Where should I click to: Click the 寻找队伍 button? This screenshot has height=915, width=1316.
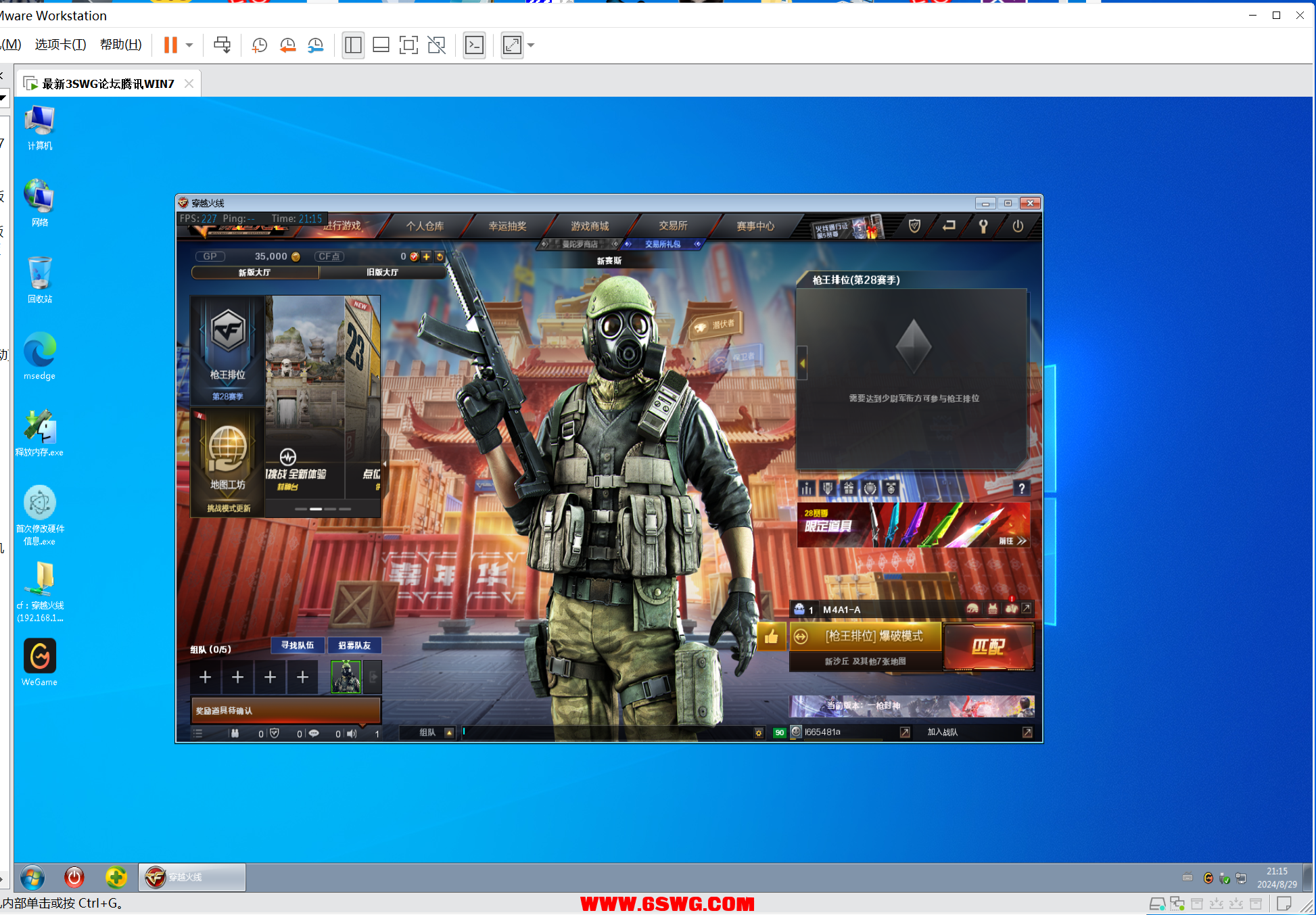pyautogui.click(x=298, y=645)
